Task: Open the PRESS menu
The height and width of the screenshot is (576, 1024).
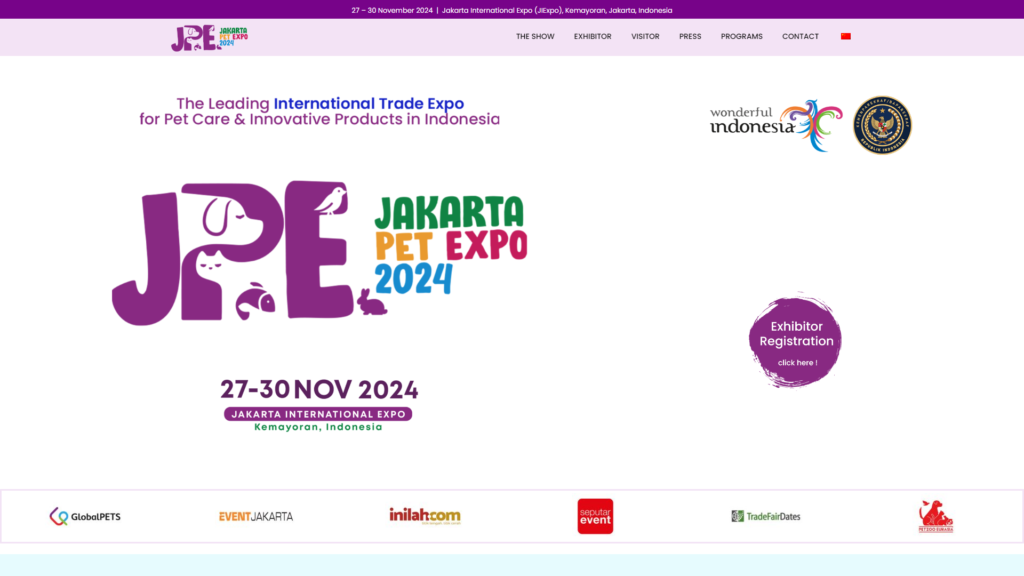Action: (x=690, y=37)
